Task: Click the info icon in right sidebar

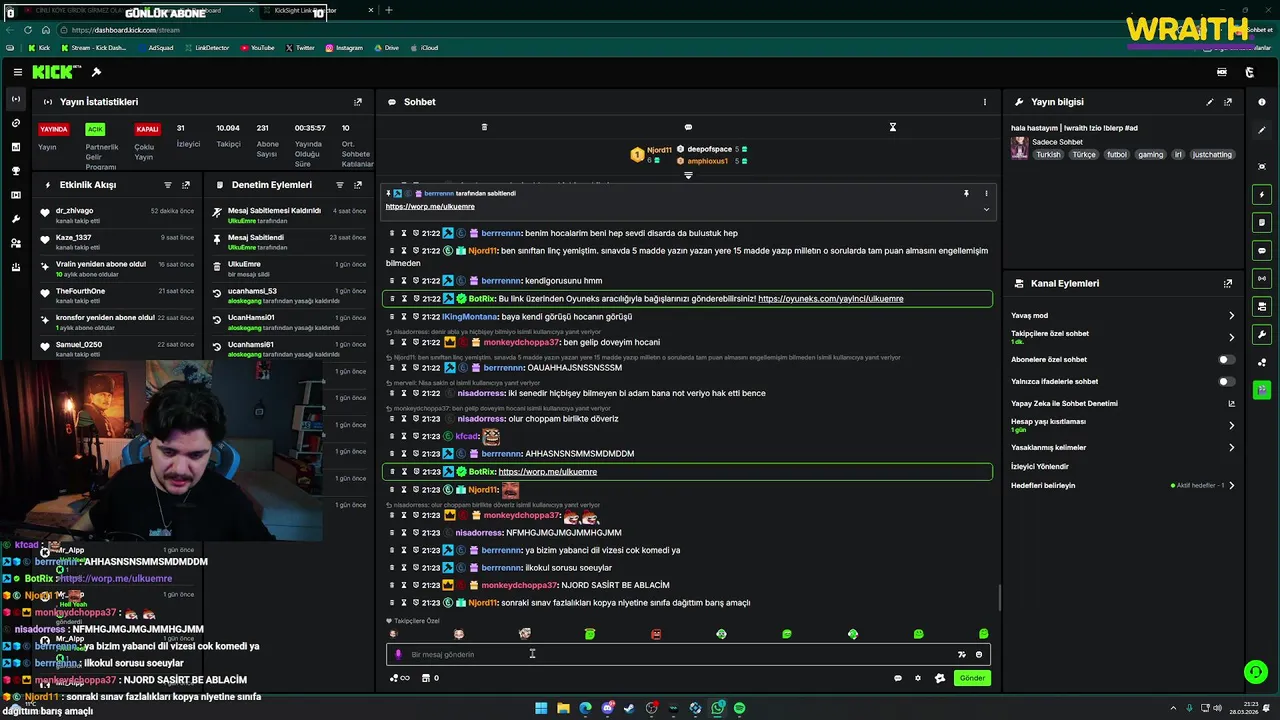Action: [x=1262, y=102]
